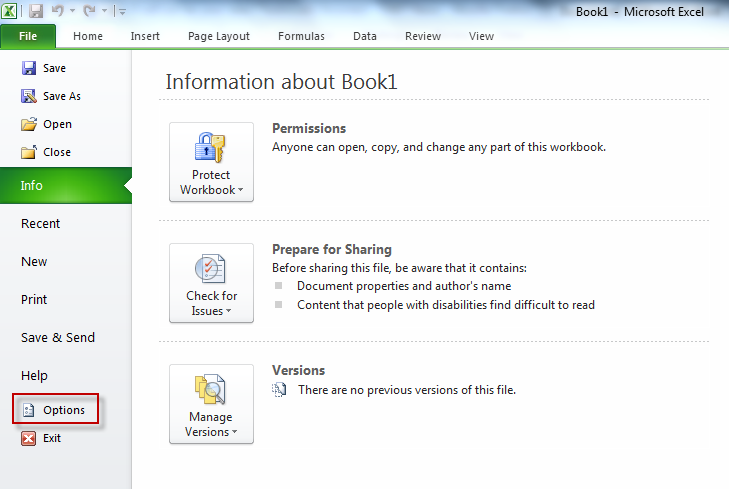Click the Versions heading
Viewport: 729px width, 489px height.
tap(298, 370)
